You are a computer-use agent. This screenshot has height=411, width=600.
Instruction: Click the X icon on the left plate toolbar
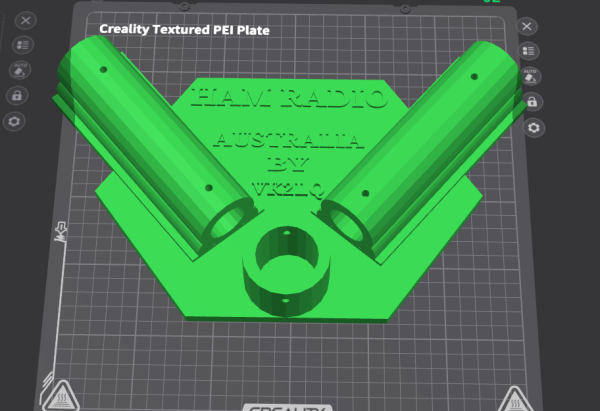point(26,20)
